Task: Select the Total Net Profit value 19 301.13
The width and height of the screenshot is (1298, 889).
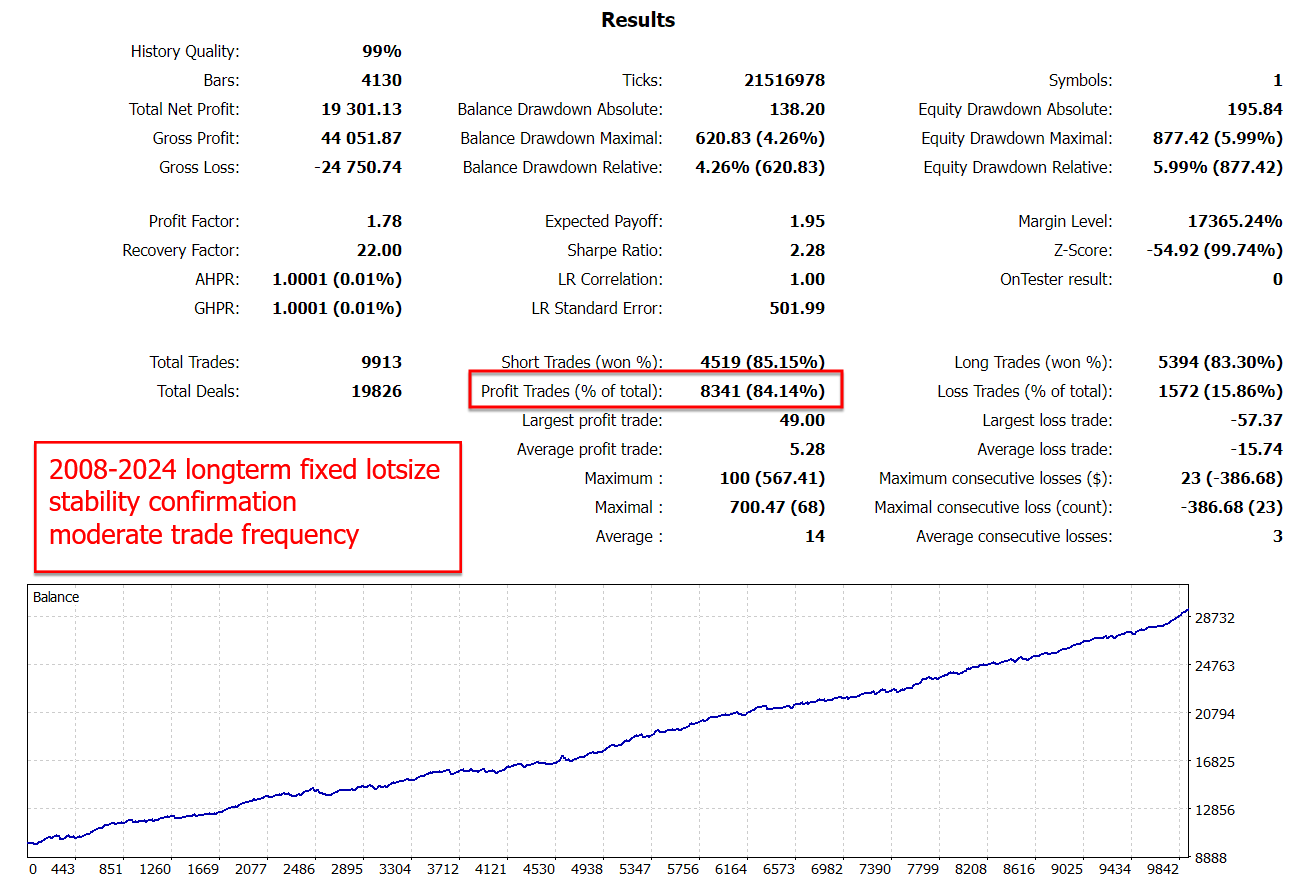Action: [361, 110]
